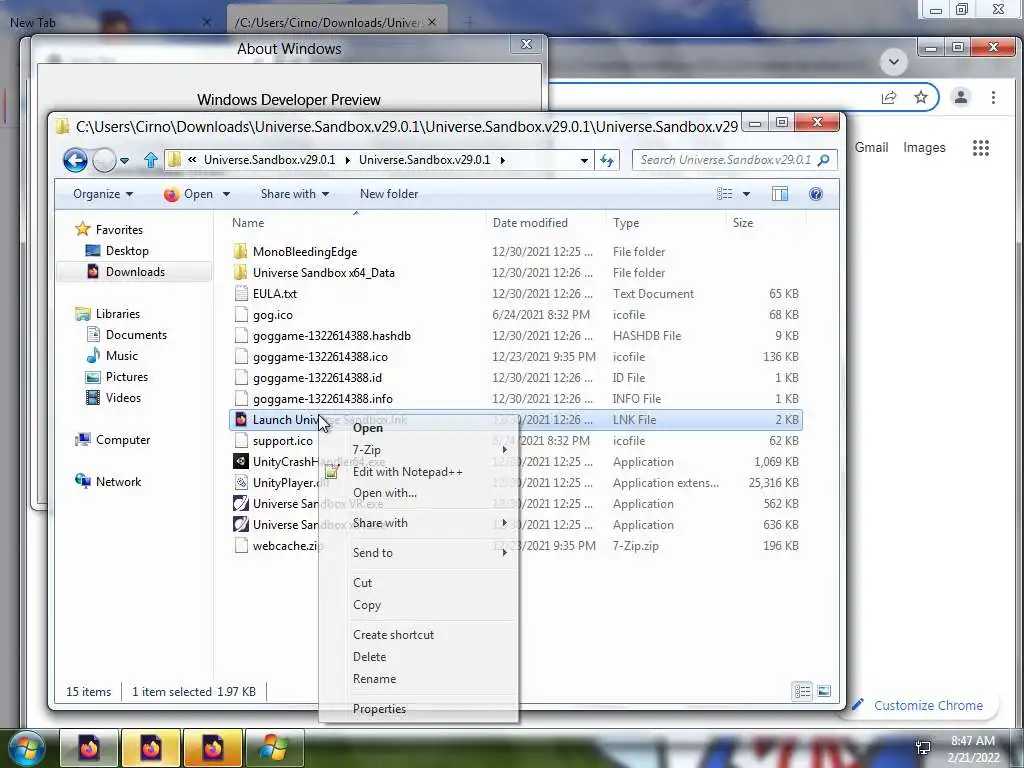Viewport: 1024px width, 768px height.
Task: Expand the 7-Zip submenu
Action: (419, 450)
